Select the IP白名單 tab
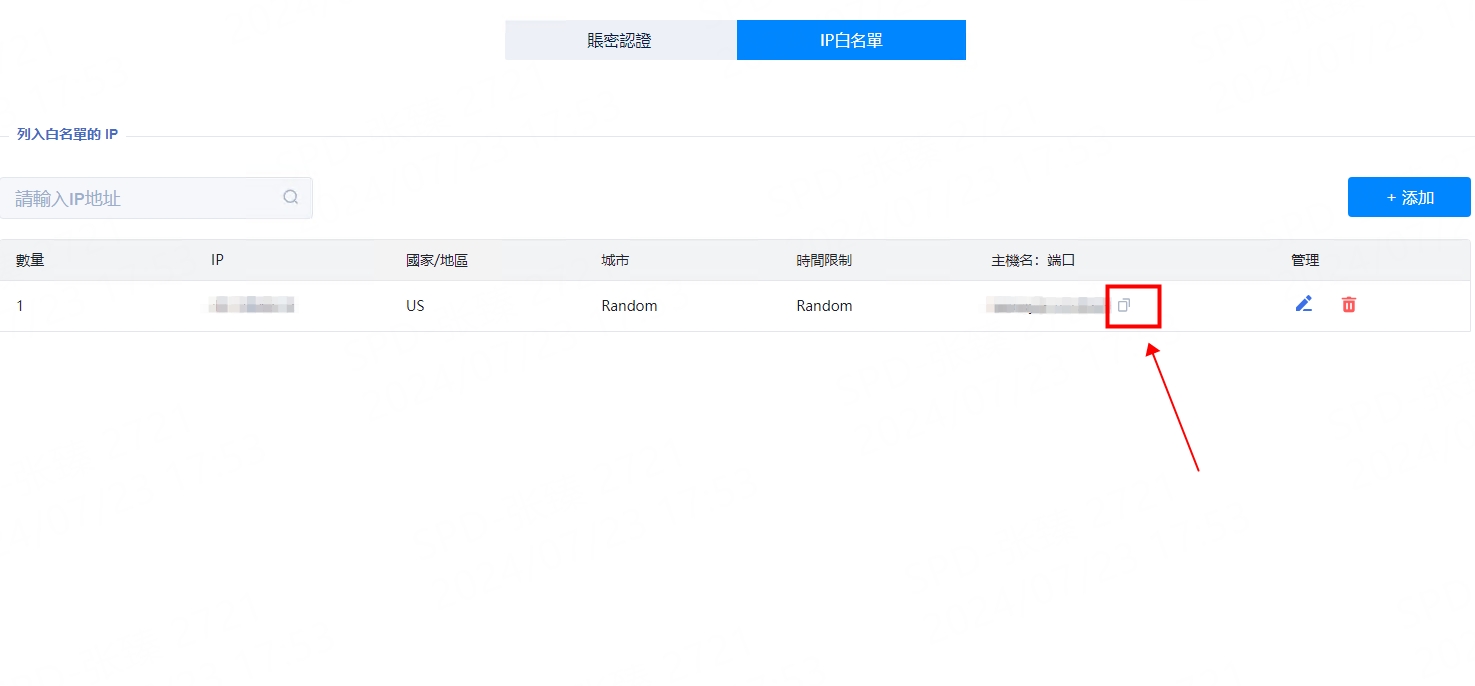The image size is (1475, 686). coord(851,41)
